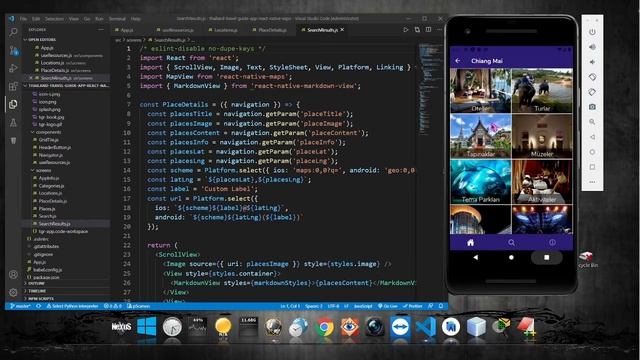Open the Explorer view in activity bar
The width and height of the screenshot is (640, 360).
[13, 104]
